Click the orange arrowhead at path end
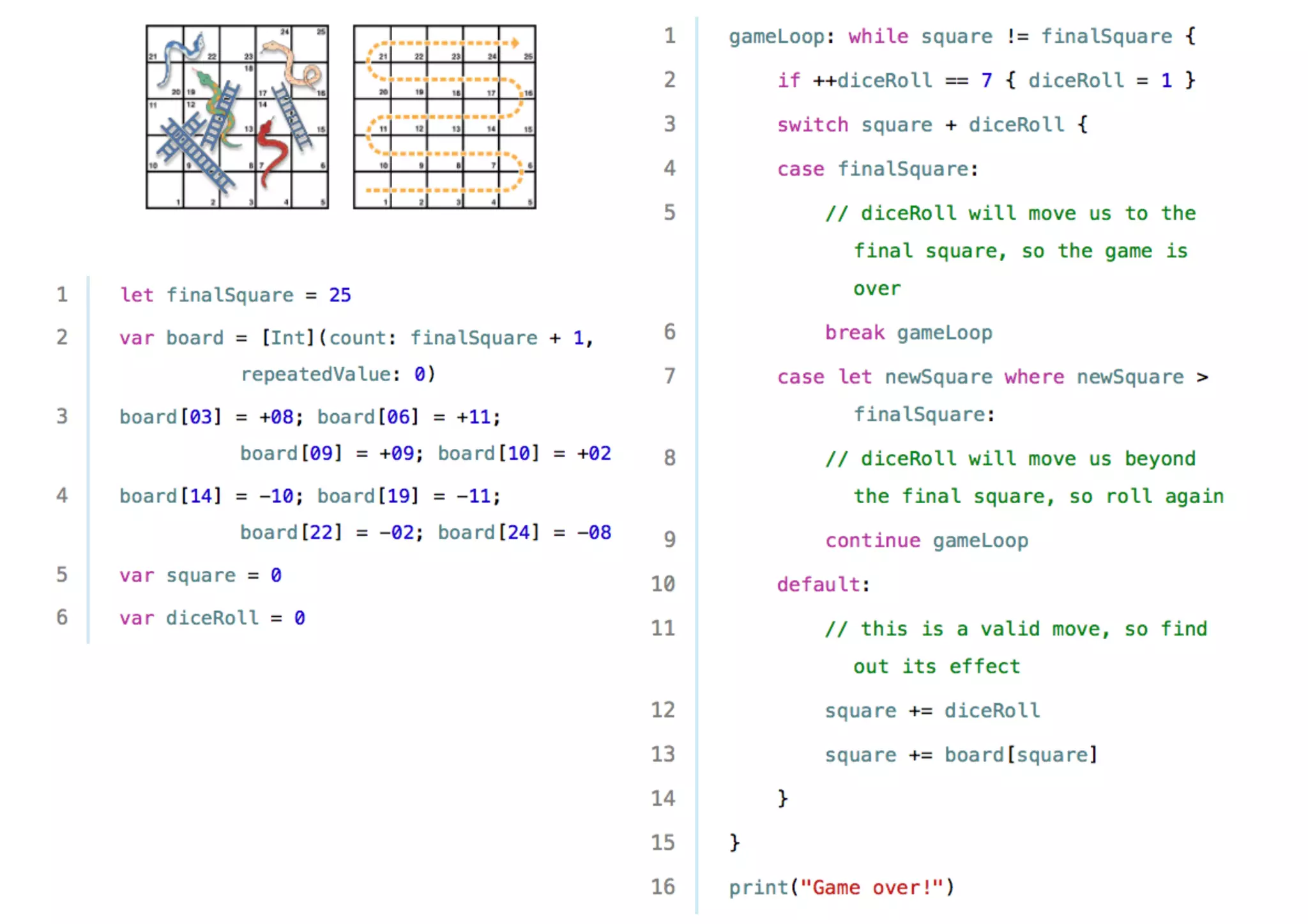The width and height of the screenshot is (1308, 924). coord(514,43)
